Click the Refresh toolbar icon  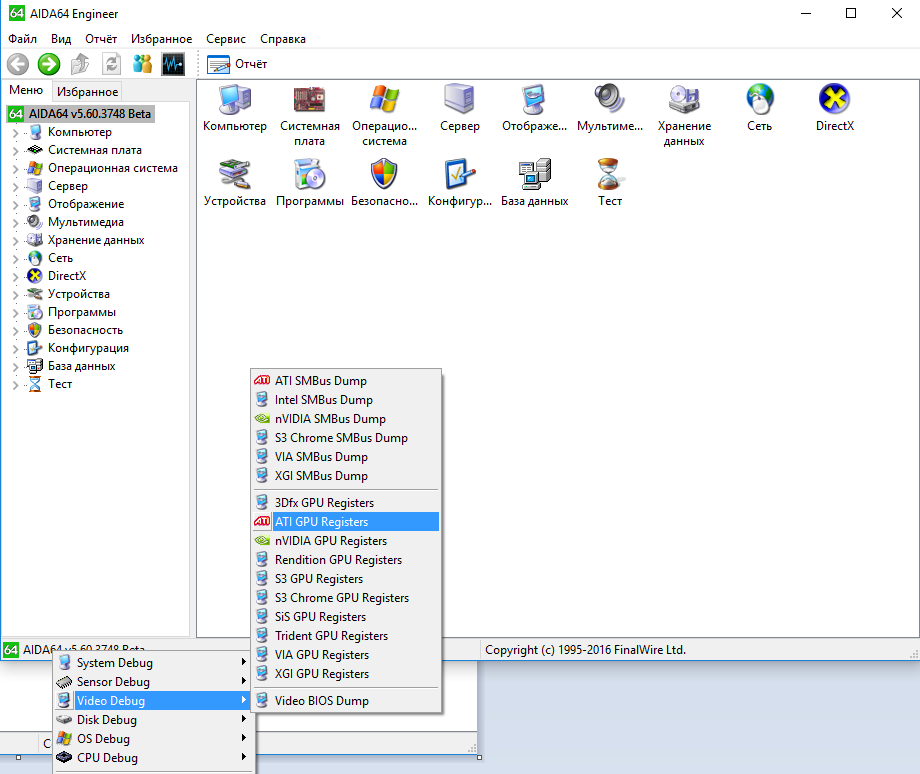tap(111, 64)
